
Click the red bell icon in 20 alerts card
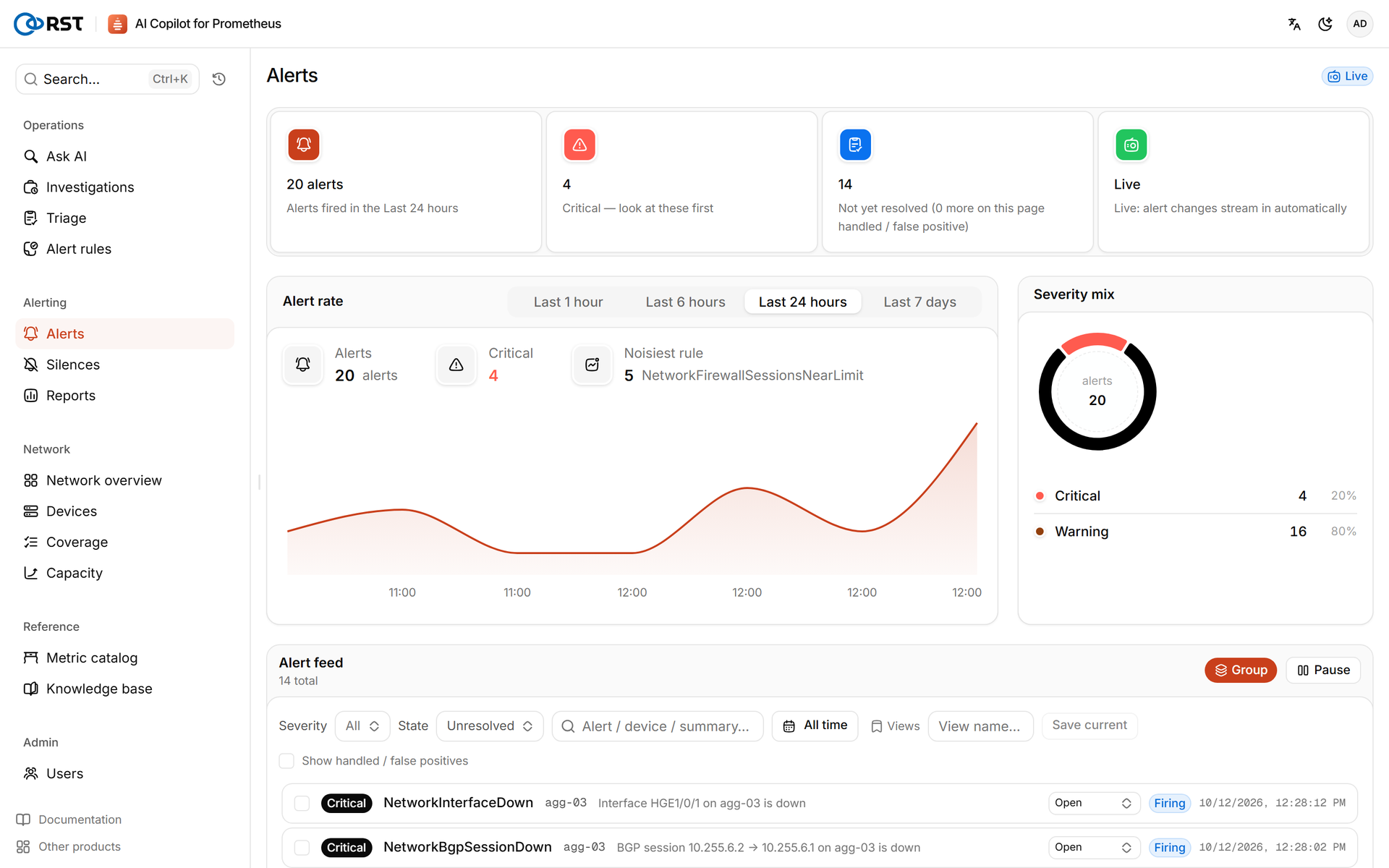(304, 145)
